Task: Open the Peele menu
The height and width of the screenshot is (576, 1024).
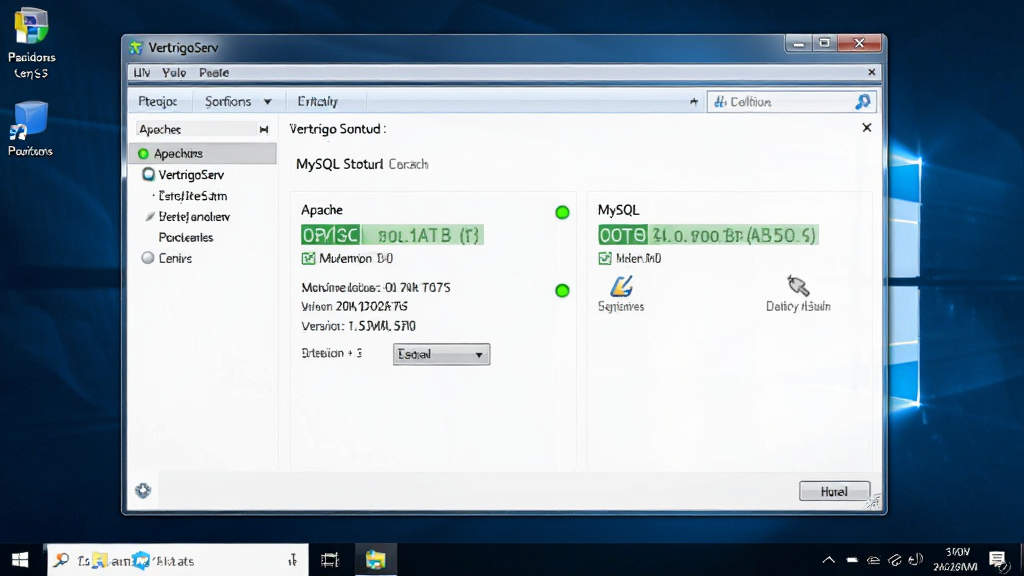Action: (x=214, y=72)
